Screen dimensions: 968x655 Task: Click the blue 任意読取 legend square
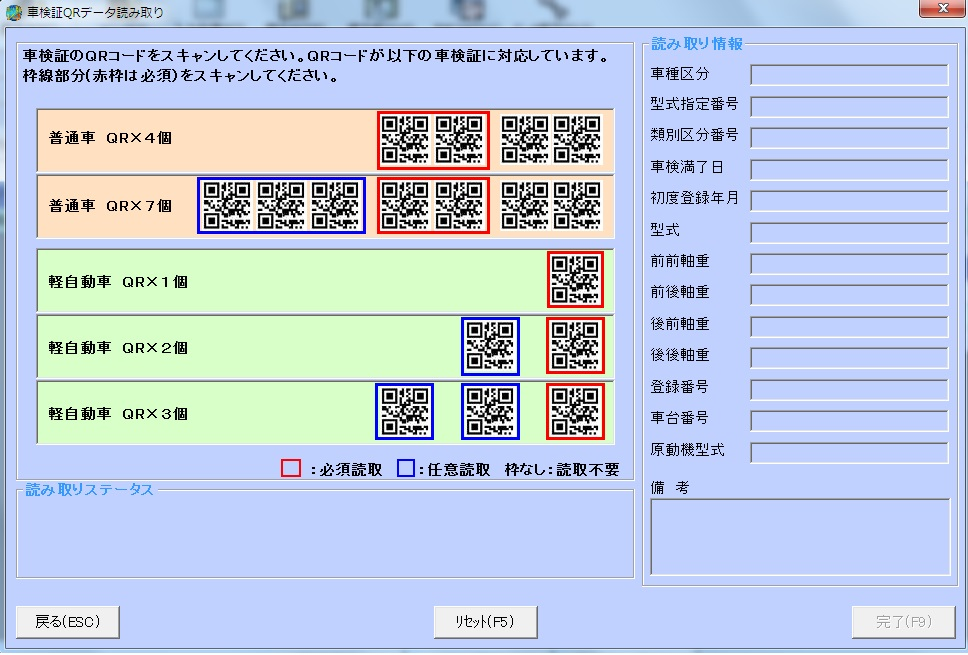click(x=406, y=468)
